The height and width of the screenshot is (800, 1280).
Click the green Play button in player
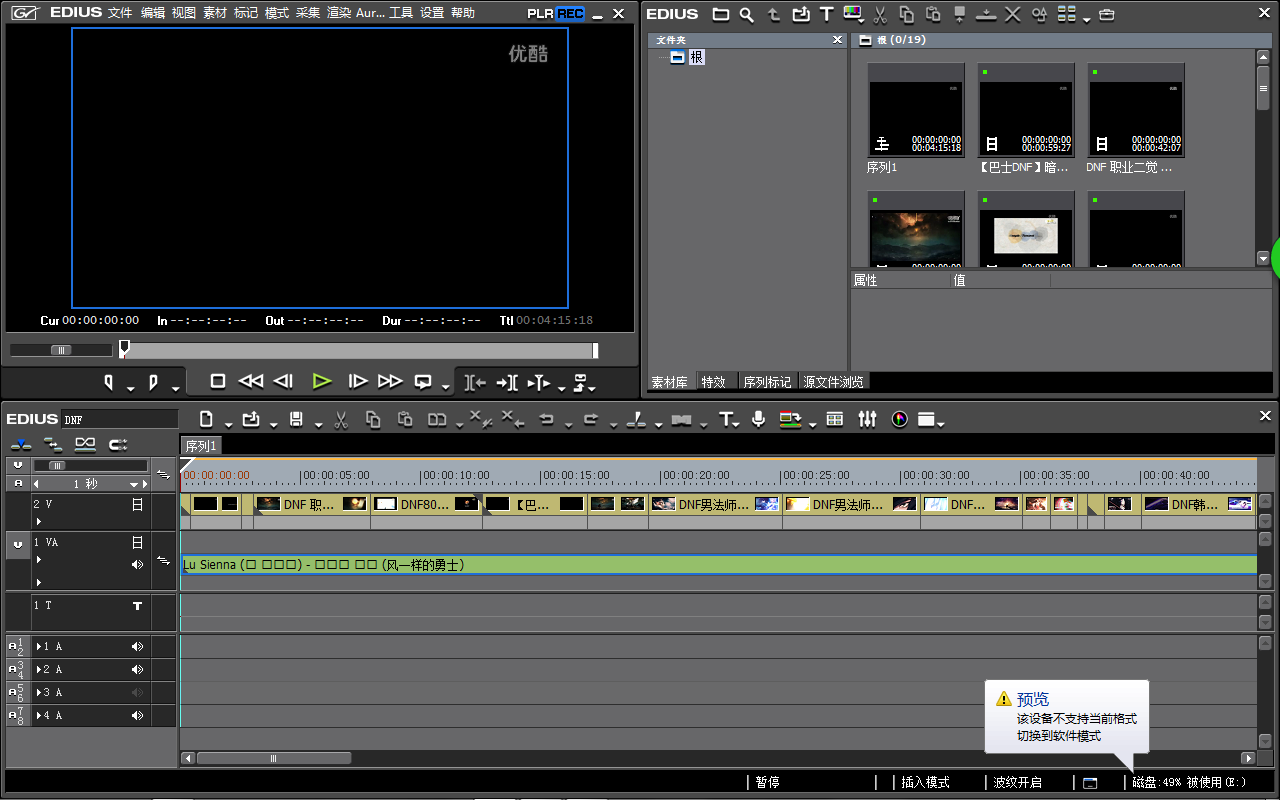point(321,381)
